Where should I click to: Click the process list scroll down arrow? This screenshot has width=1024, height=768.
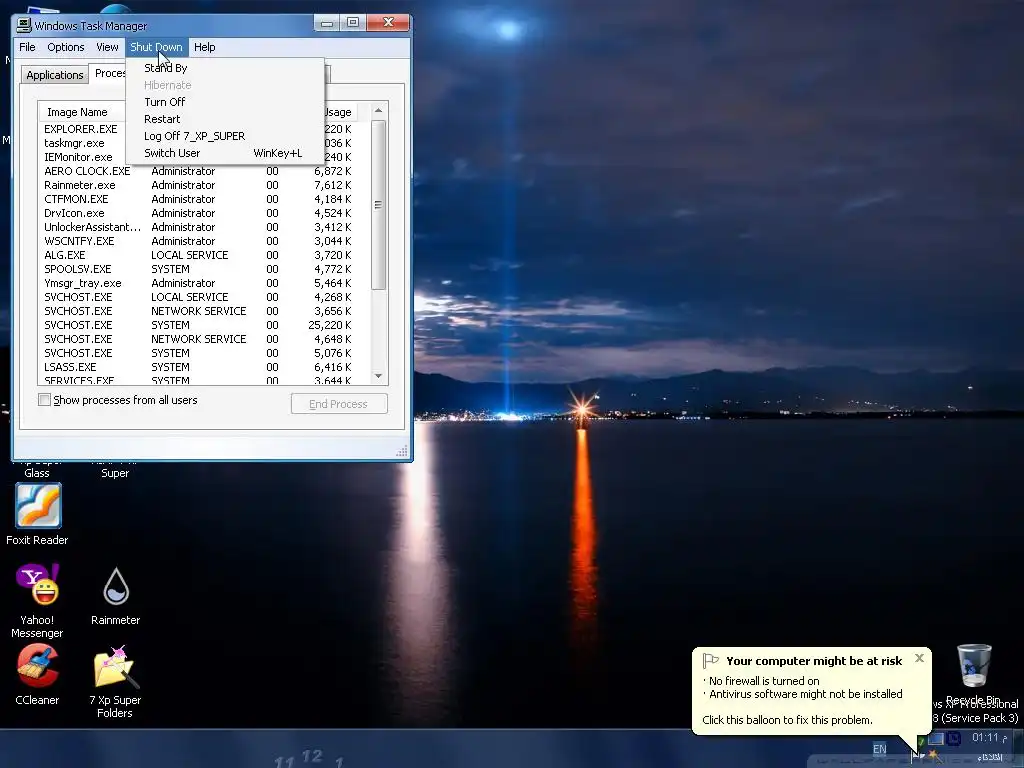(378, 376)
